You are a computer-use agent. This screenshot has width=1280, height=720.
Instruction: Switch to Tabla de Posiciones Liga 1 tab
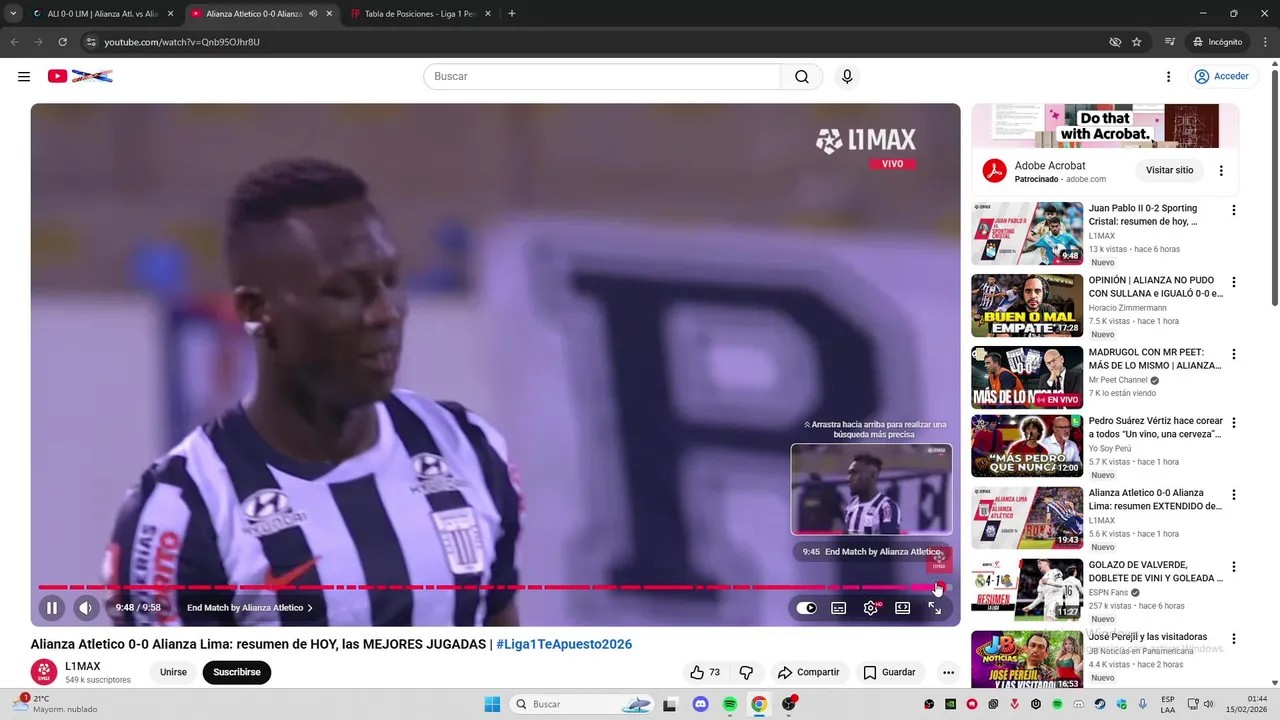[x=420, y=14]
